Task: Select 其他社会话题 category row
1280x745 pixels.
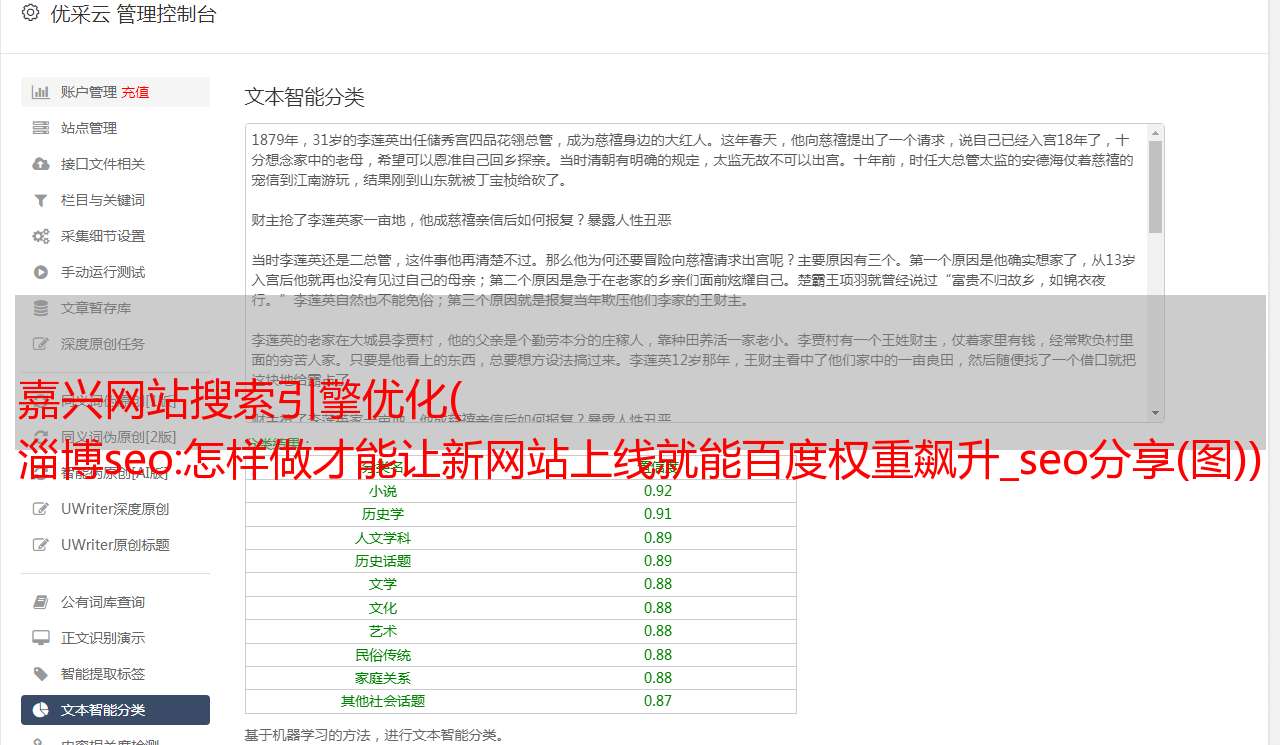Action: pyautogui.click(x=383, y=701)
